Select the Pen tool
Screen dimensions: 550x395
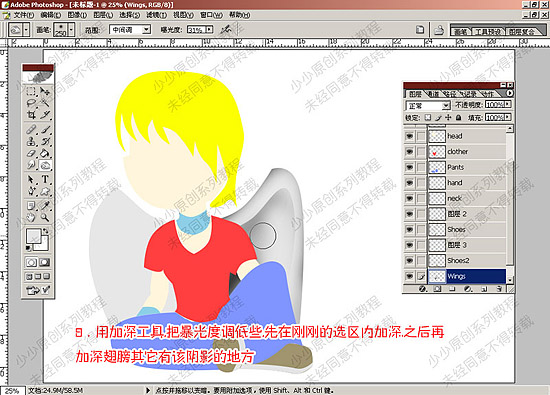pos(31,191)
